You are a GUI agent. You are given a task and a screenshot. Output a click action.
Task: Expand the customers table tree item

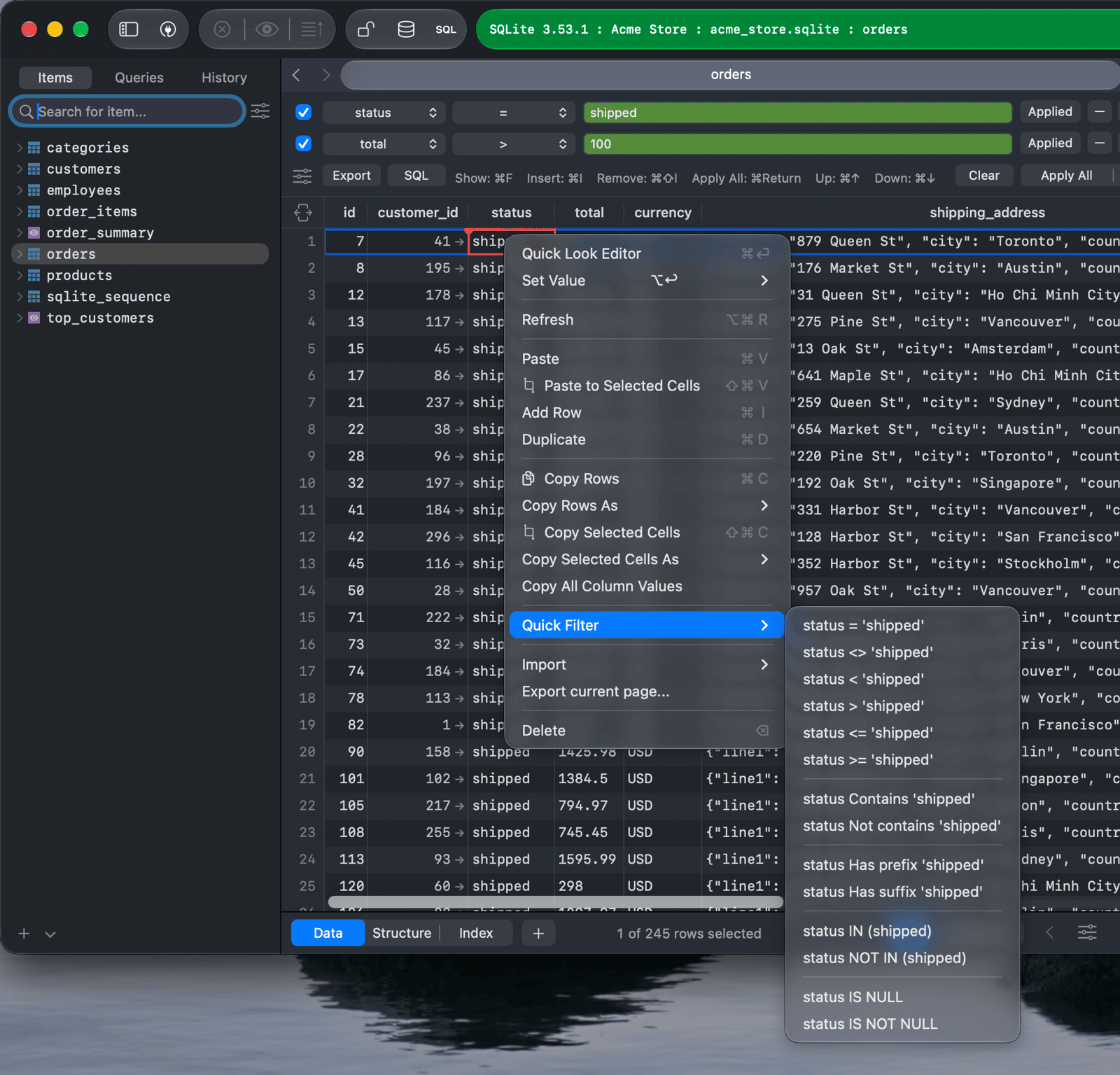[20, 169]
